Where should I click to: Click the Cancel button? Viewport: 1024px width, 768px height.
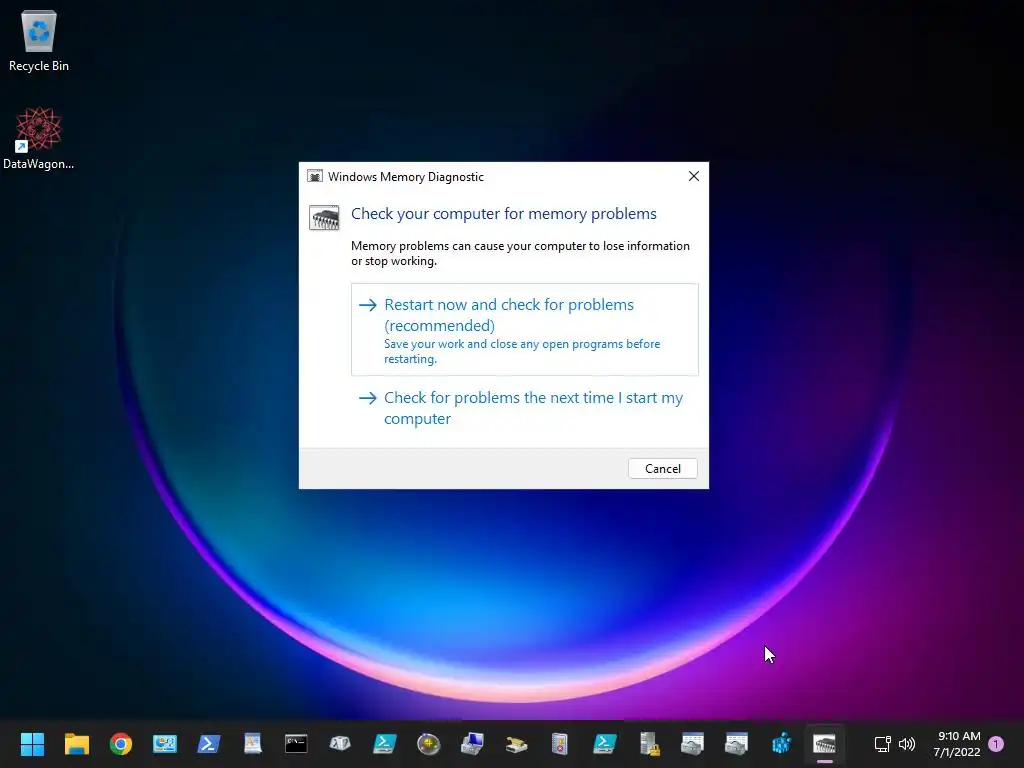(x=662, y=469)
